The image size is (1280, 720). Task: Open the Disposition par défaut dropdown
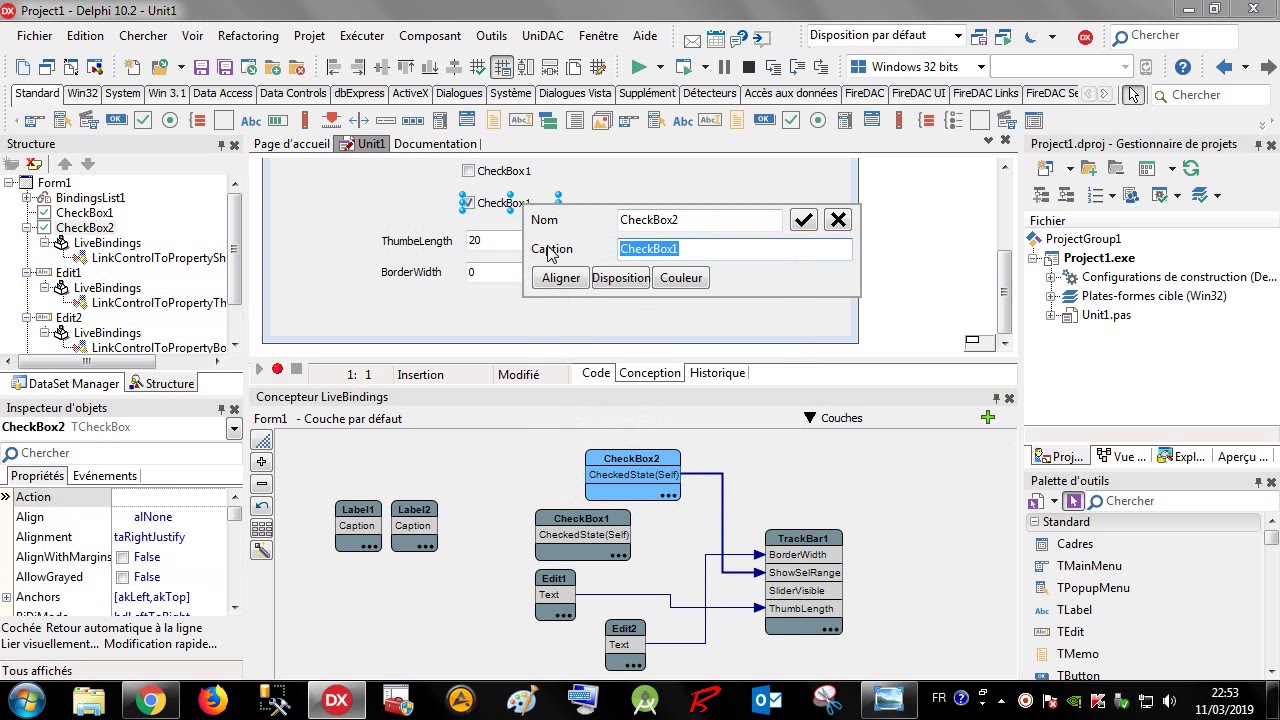[957, 36]
